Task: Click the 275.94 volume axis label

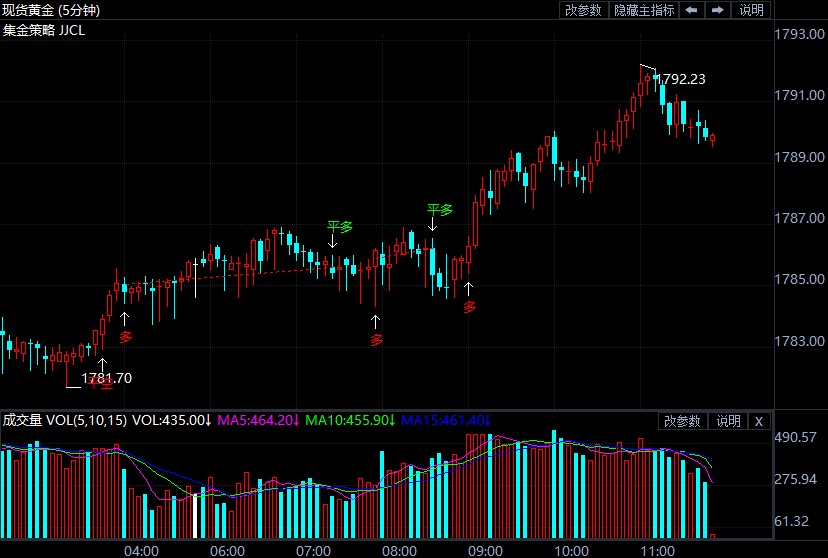Action: [795, 479]
